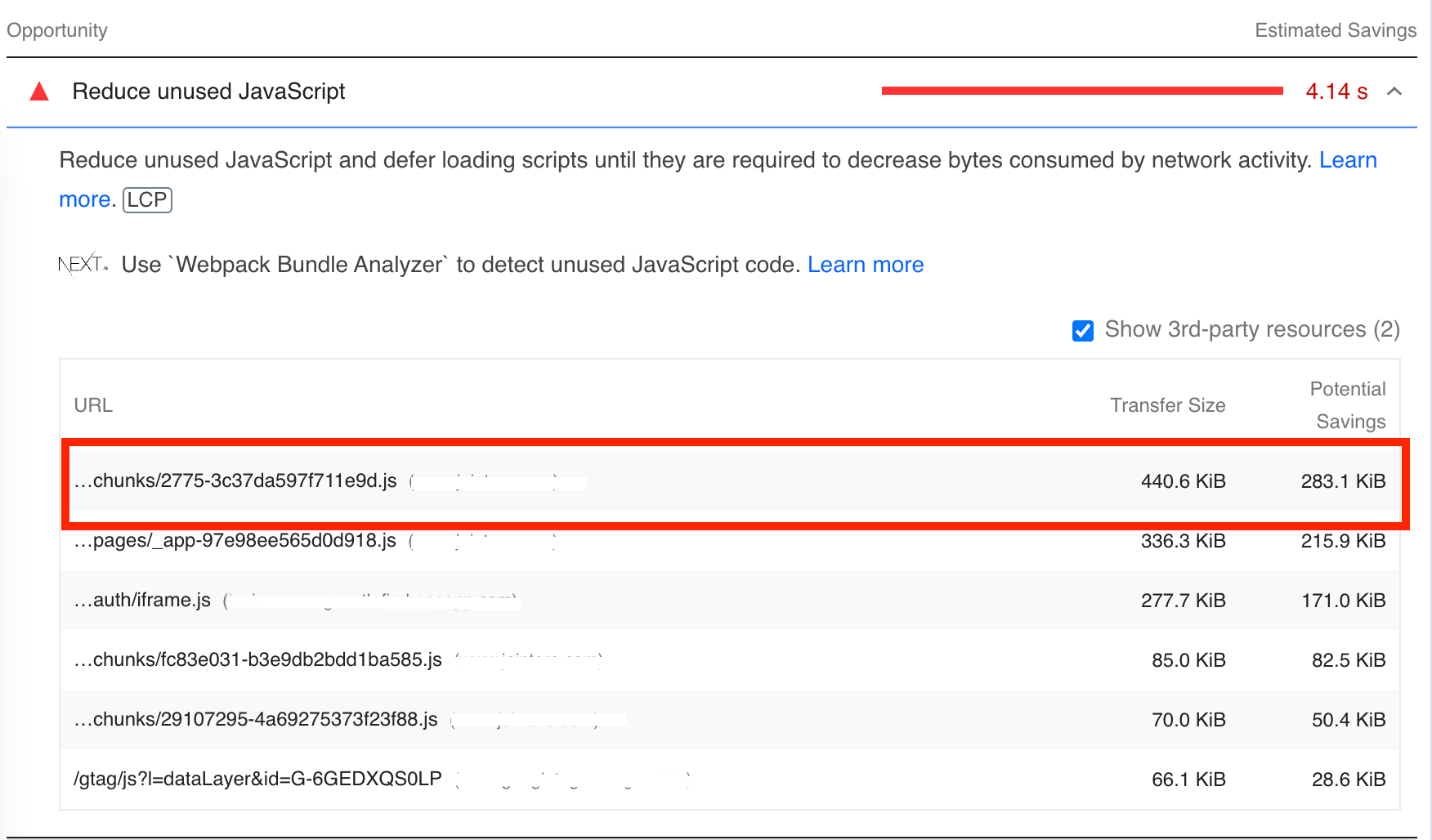Collapse the Reduce unused JavaScript audit chevron
Viewport: 1432px width, 840px height.
1394,92
